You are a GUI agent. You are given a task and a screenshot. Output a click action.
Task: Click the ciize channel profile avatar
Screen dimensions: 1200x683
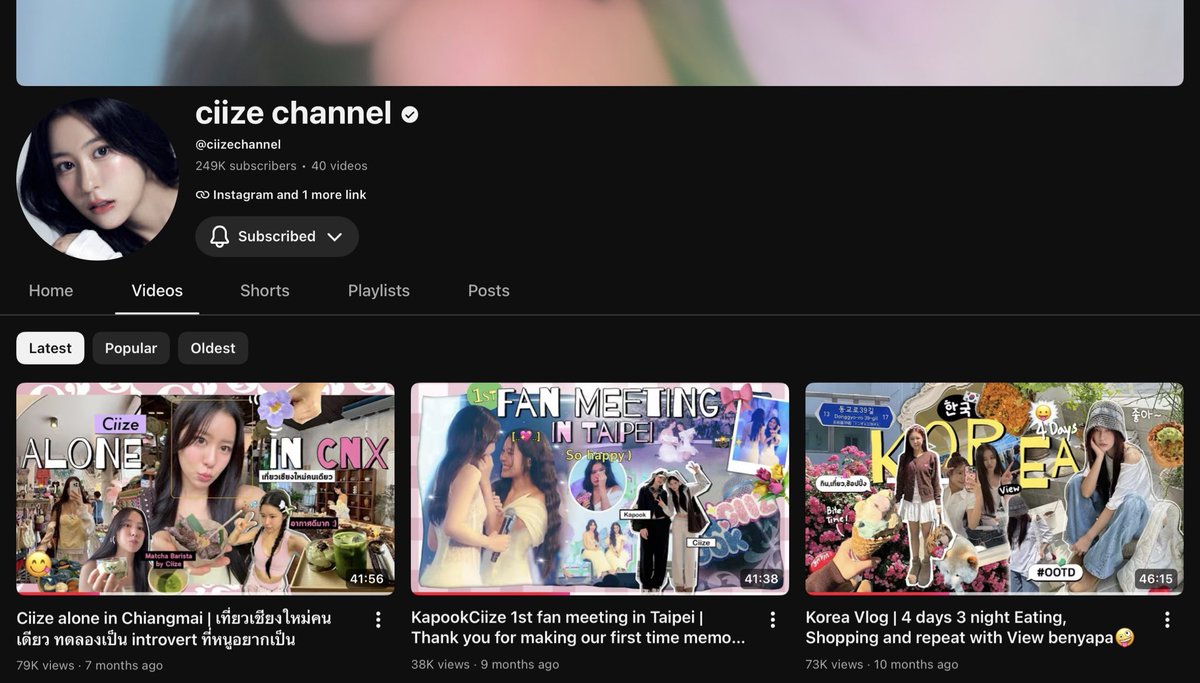tap(98, 179)
